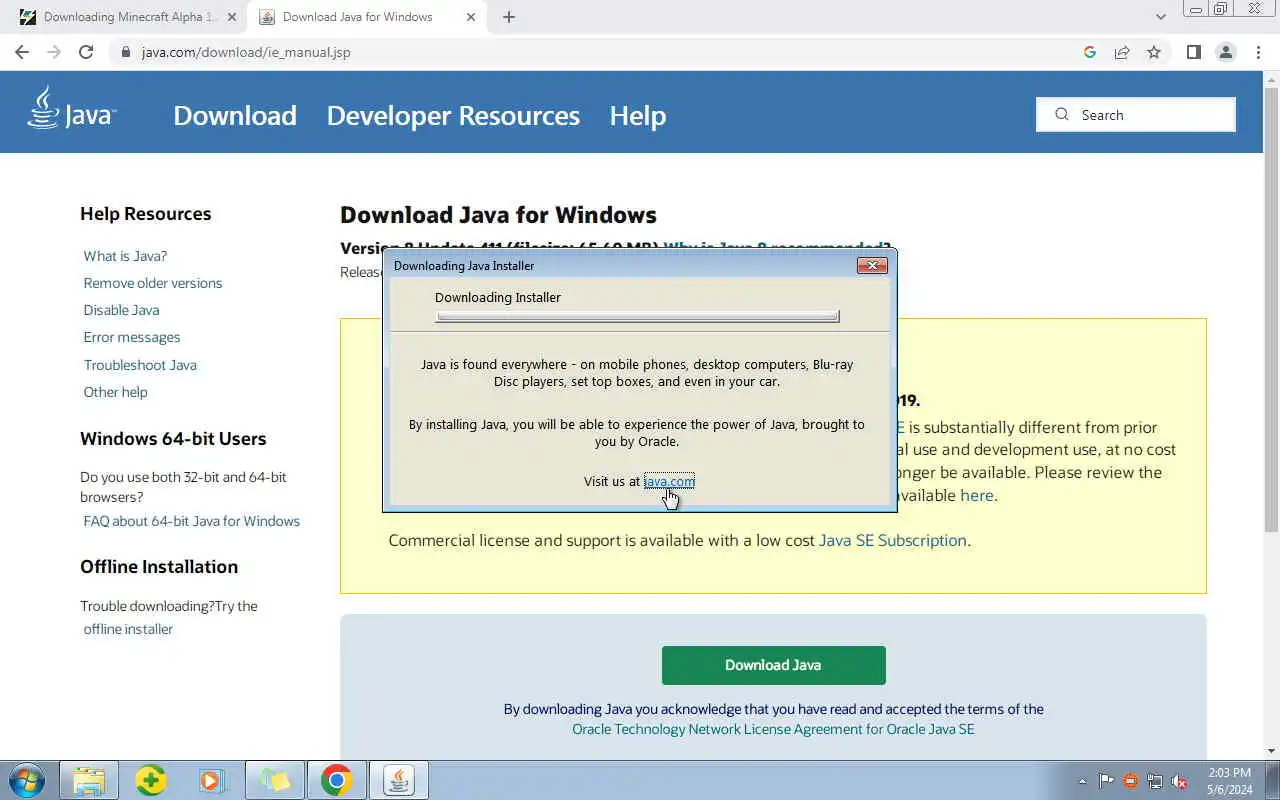Open the Chrome profile avatar
1280x800 pixels.
tap(1226, 52)
